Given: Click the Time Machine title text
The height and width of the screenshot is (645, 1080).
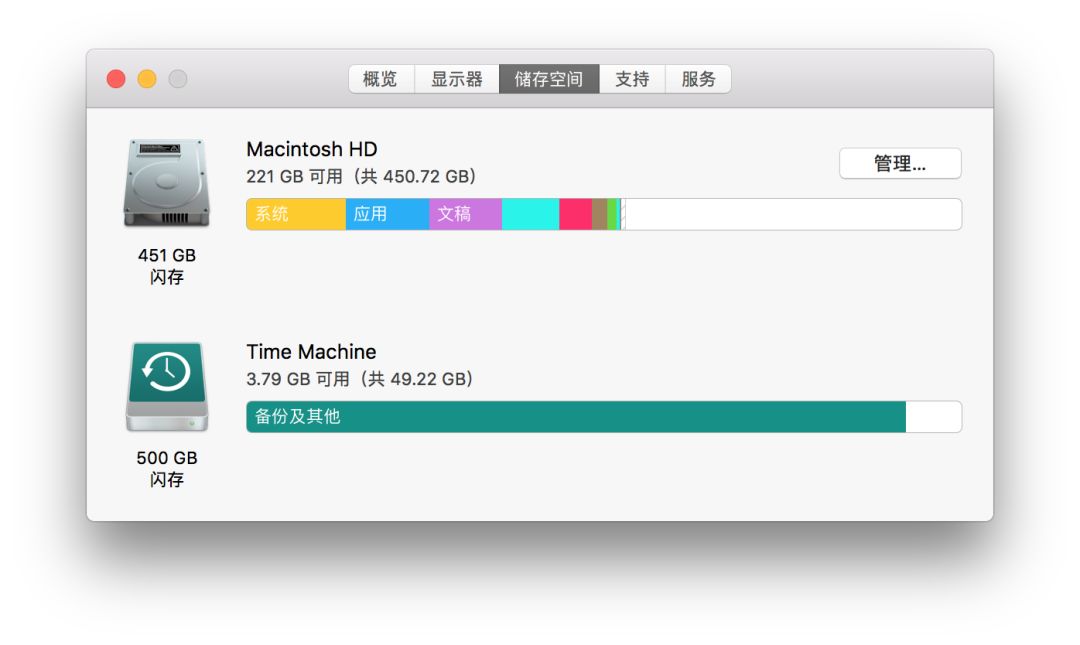Looking at the screenshot, I should pos(311,352).
